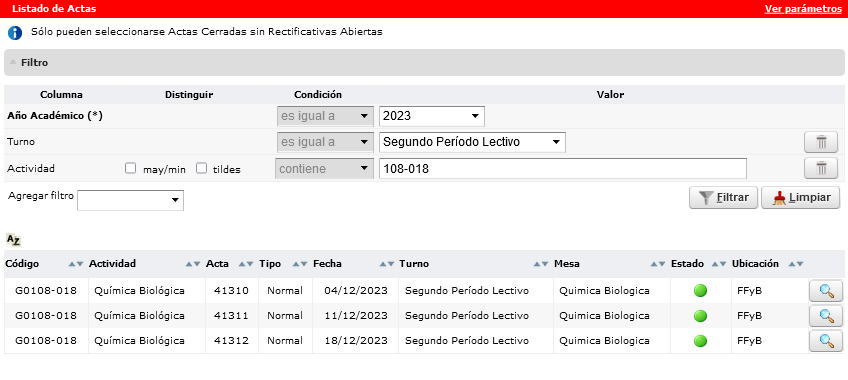Image resolution: width=848 pixels, height=380 pixels.
Task: Delete the Turno filter with trash icon
Action: [822, 143]
